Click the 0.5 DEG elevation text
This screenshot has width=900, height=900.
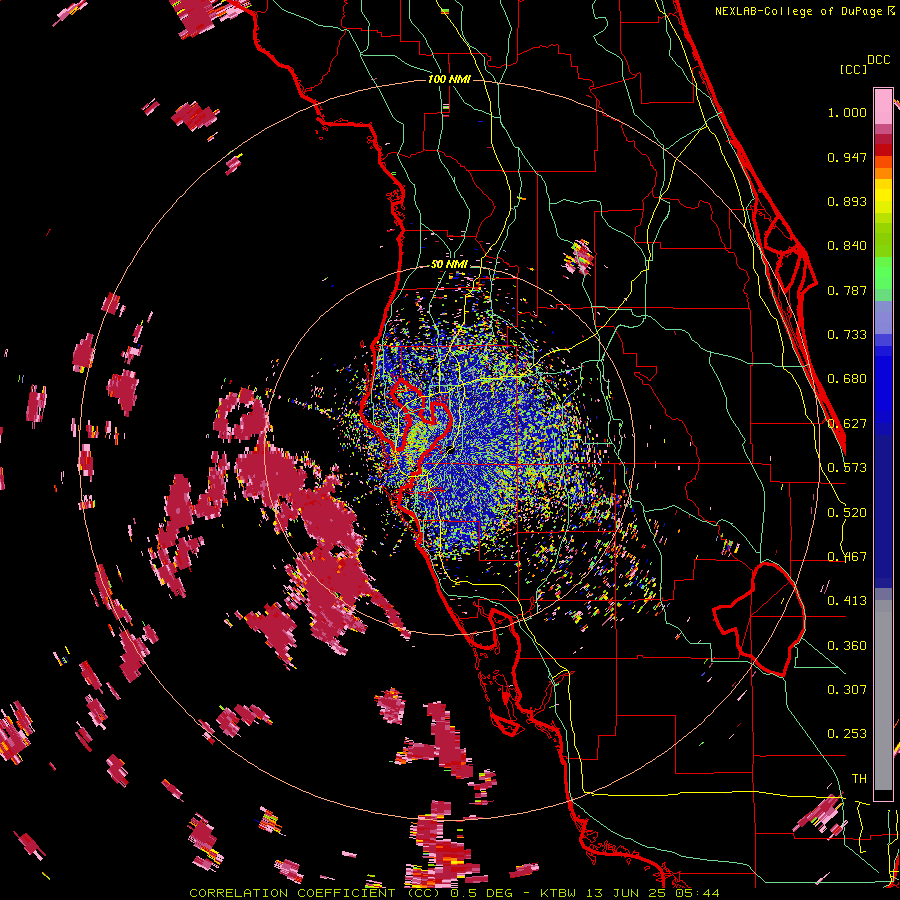pos(484,893)
